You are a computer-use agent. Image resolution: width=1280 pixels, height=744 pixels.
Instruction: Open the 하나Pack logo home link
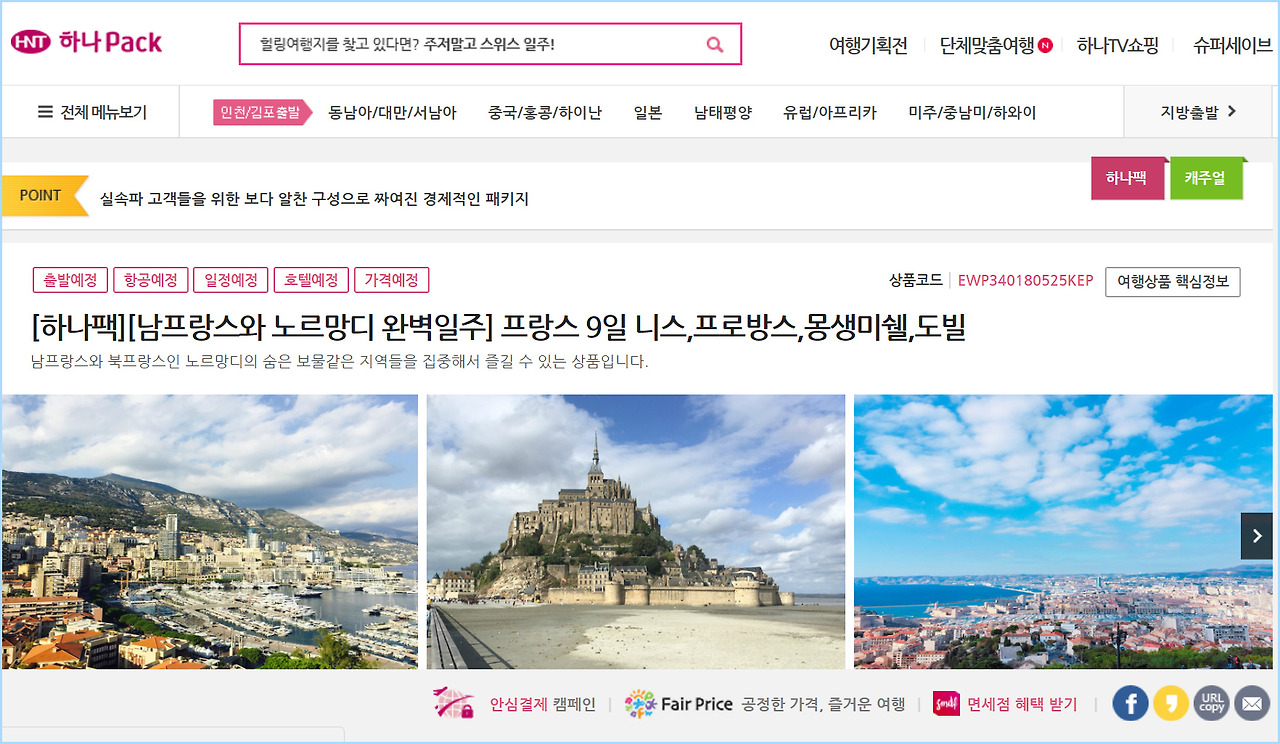click(86, 42)
